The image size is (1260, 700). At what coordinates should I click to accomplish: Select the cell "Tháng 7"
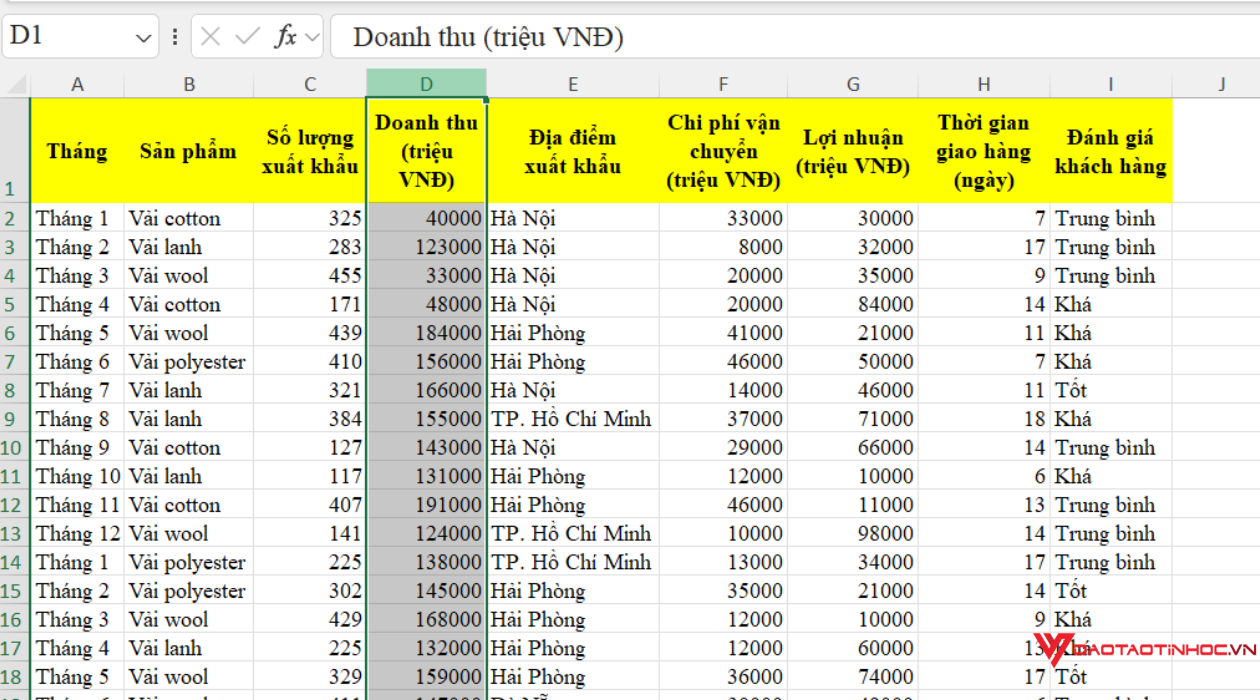tap(77, 390)
